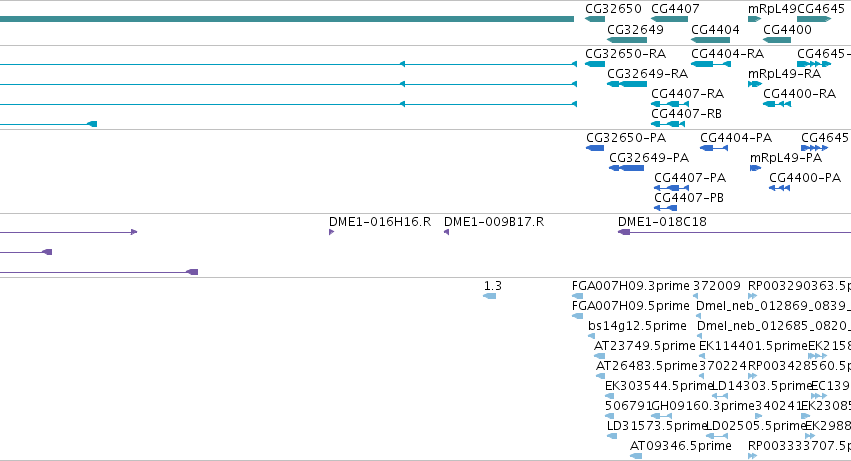Click the CG4404-RA transcript label

[x=727, y=54]
